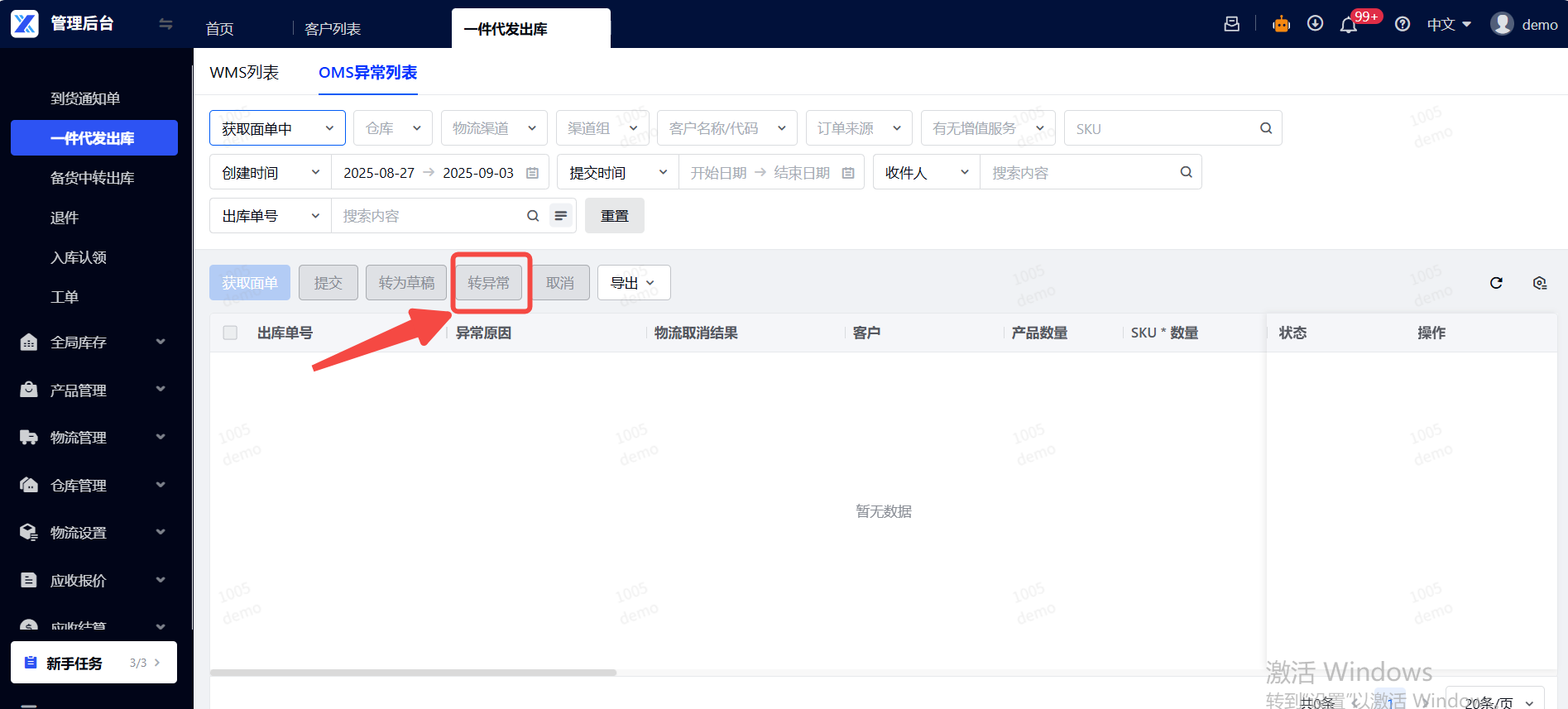Image resolution: width=1568 pixels, height=709 pixels.
Task: Open the 提交时间 type dropdown
Action: pyautogui.click(x=618, y=172)
